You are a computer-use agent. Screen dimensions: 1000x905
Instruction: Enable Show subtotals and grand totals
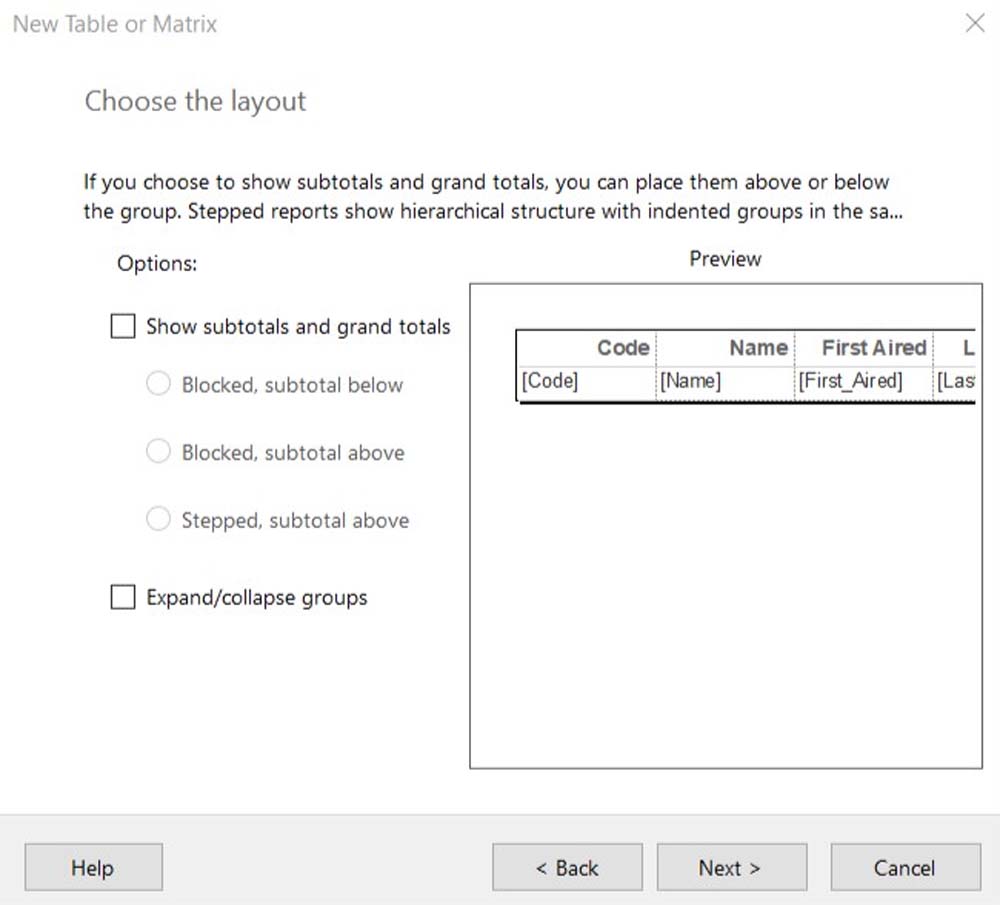123,327
